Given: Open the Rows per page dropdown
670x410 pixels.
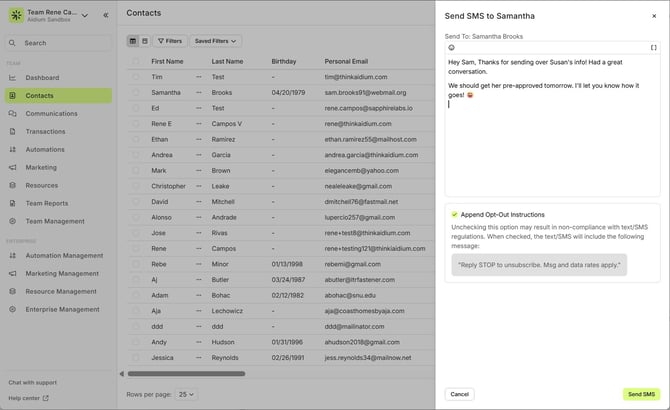Looking at the screenshot, I should pos(185,394).
